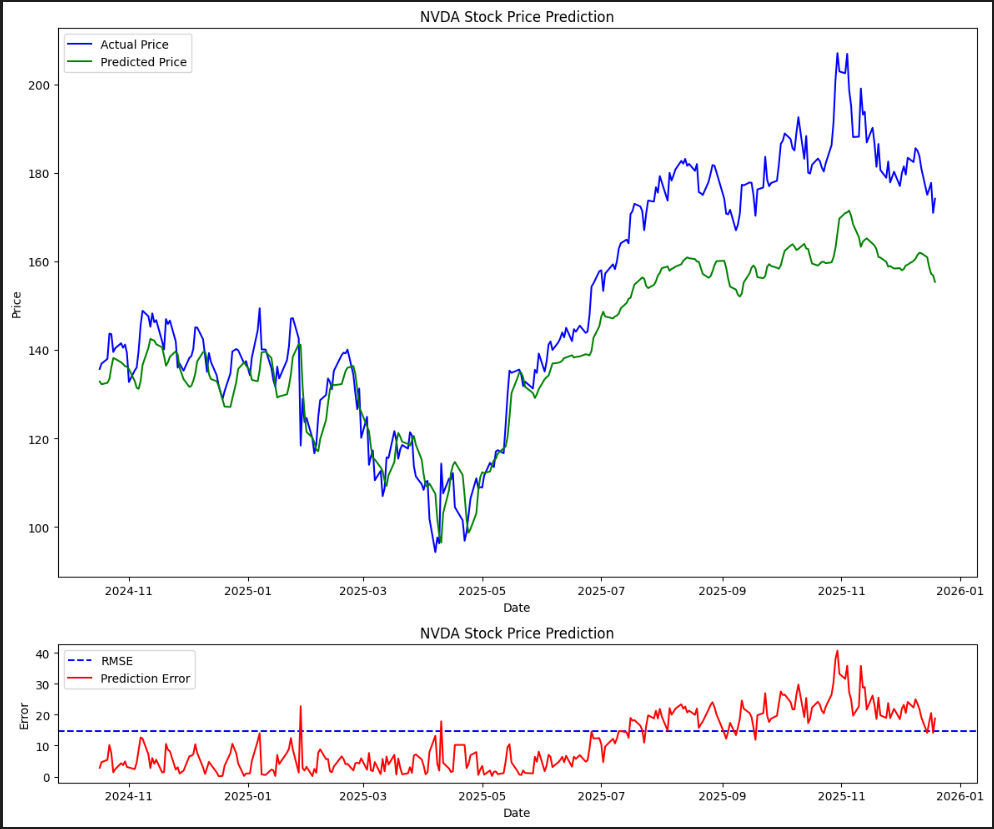Click the Date label under the error chart
994x829 pixels.
point(516,813)
